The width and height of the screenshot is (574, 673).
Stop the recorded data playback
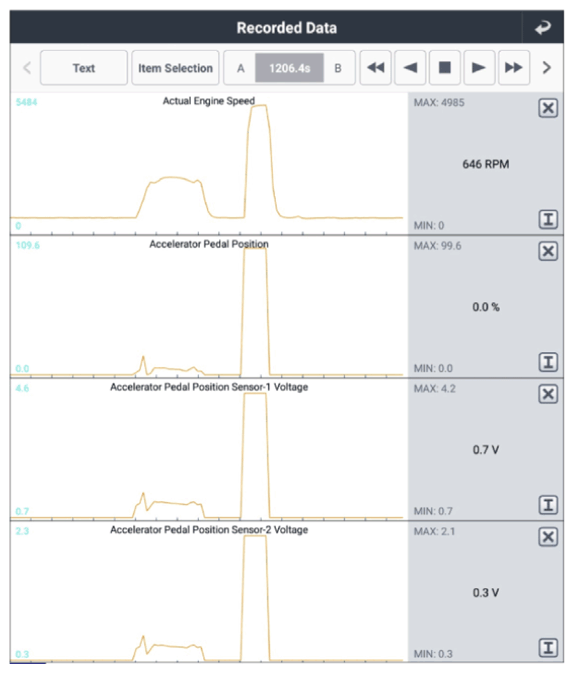click(445, 68)
